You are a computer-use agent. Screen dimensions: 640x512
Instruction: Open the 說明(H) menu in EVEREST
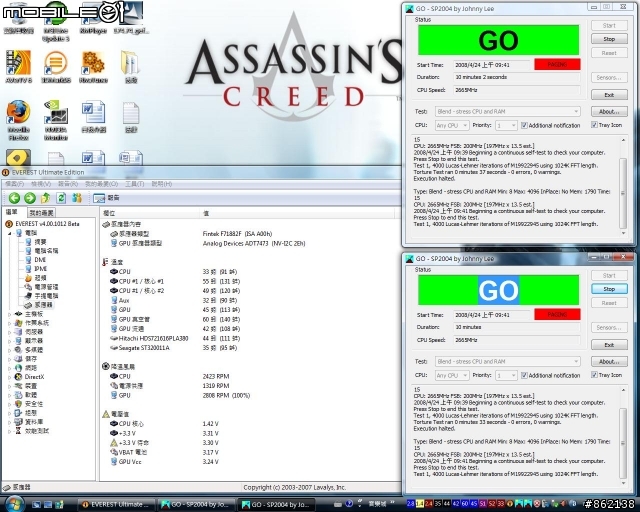click(x=162, y=184)
